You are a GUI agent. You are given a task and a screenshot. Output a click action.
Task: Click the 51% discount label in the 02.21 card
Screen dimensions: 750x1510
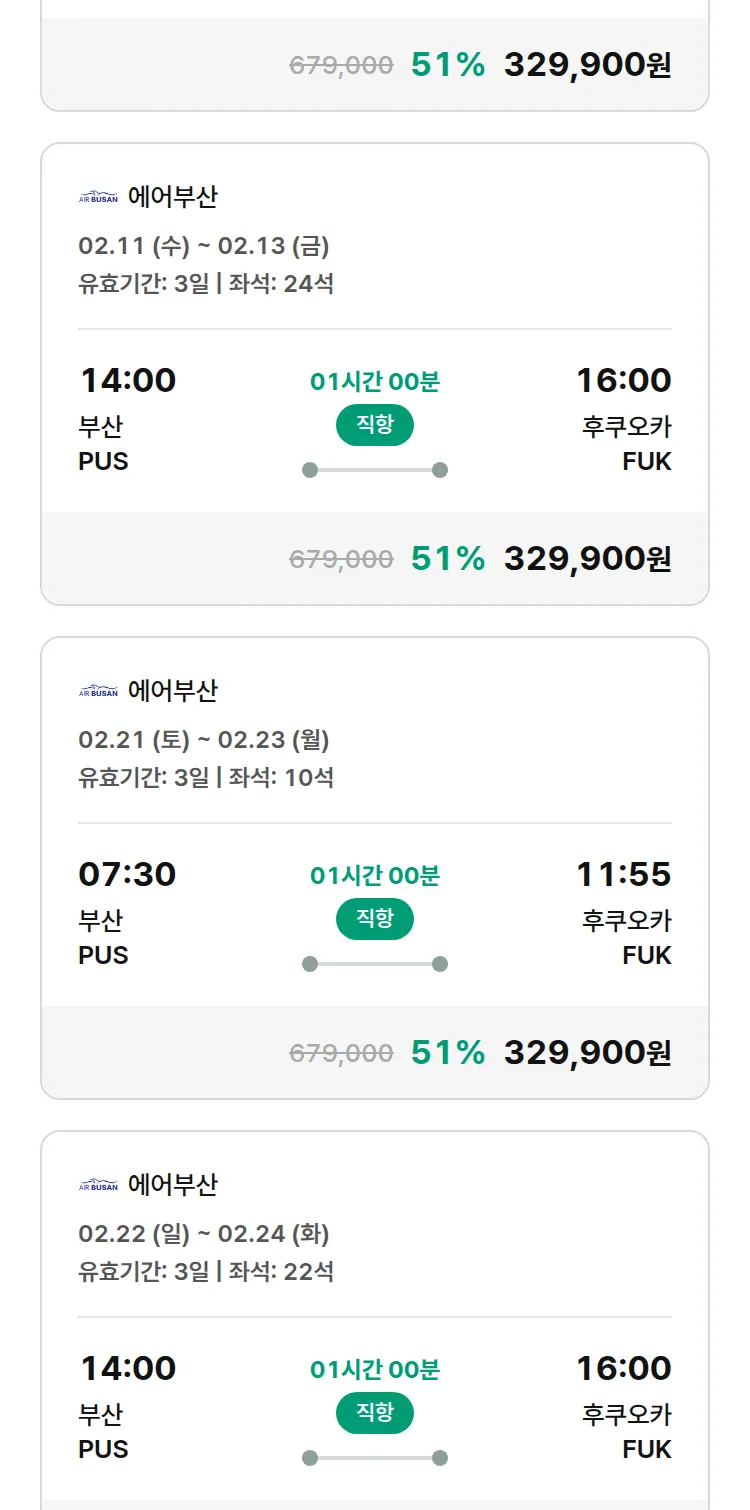[448, 1053]
